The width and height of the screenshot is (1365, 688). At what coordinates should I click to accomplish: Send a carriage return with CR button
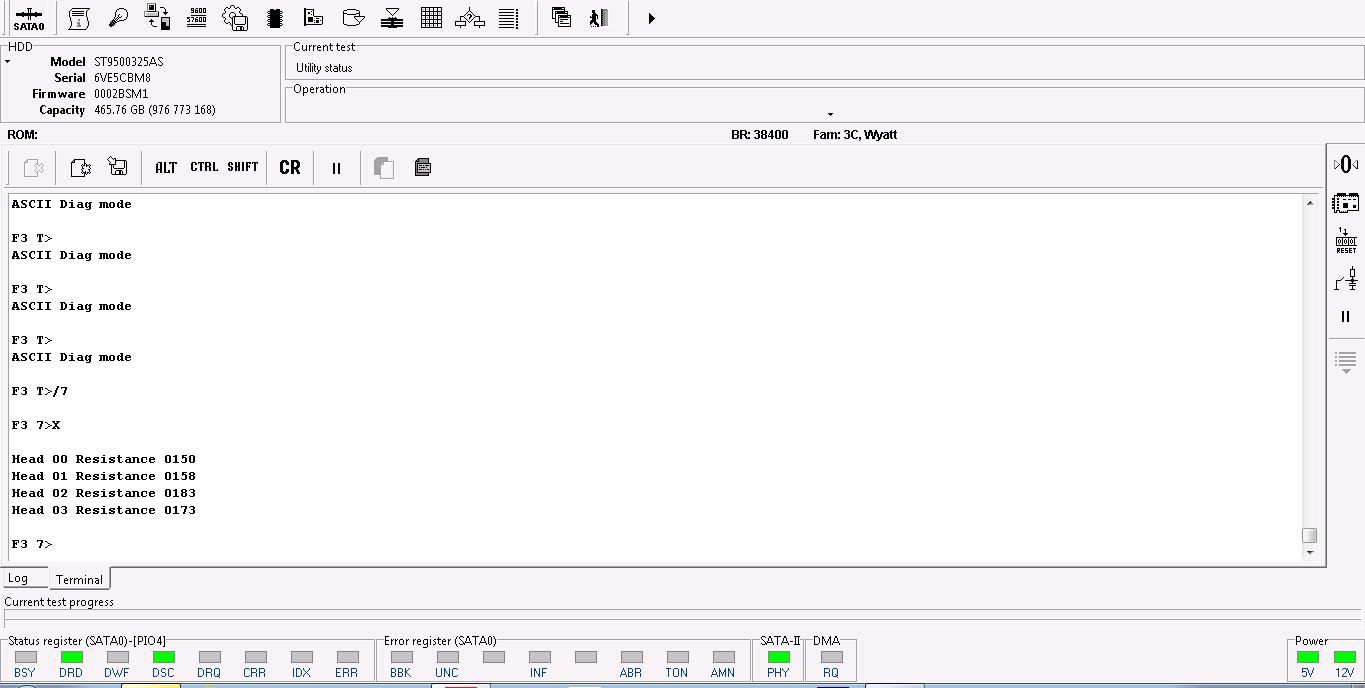point(290,168)
